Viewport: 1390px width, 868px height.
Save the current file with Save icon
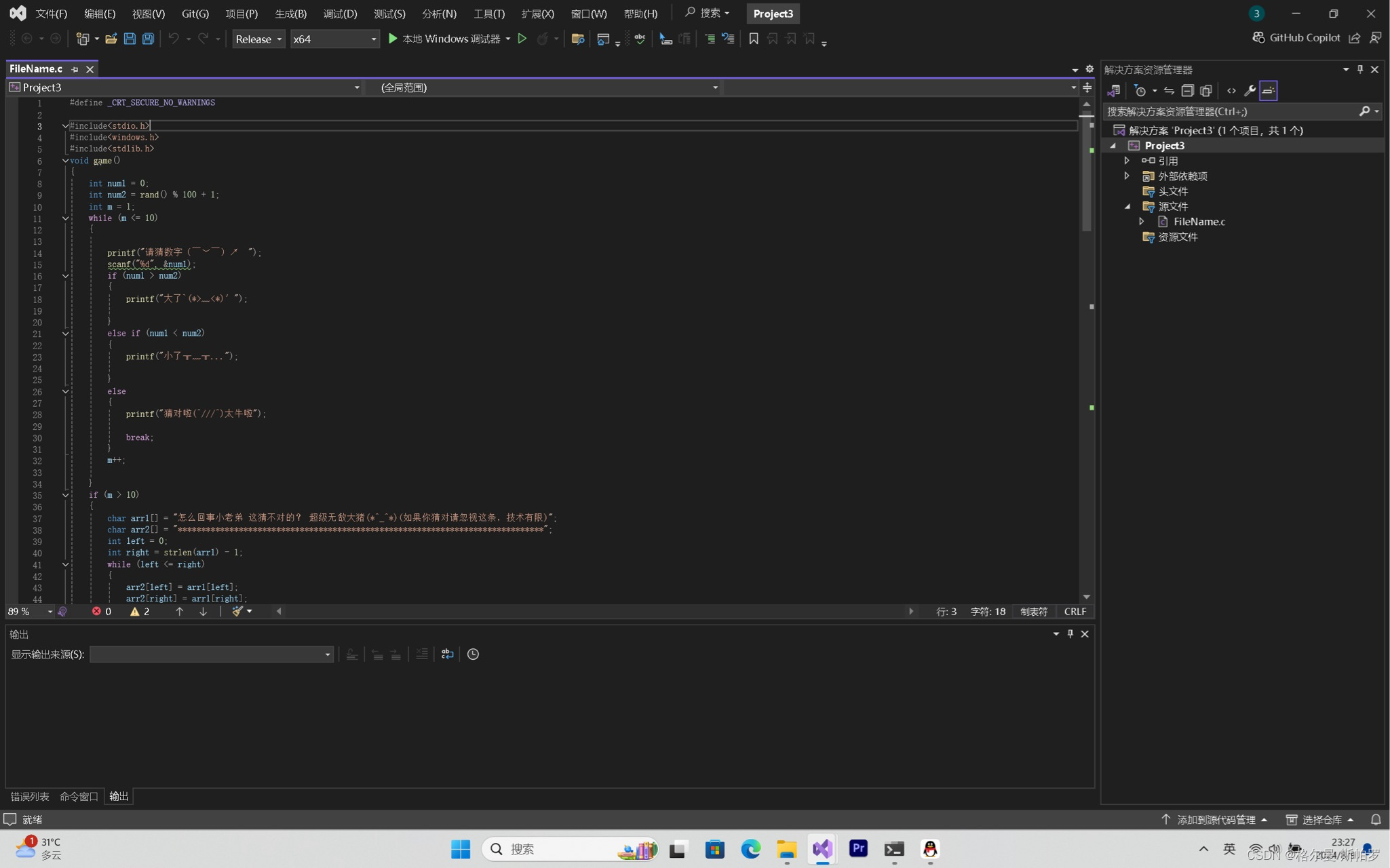[130, 39]
